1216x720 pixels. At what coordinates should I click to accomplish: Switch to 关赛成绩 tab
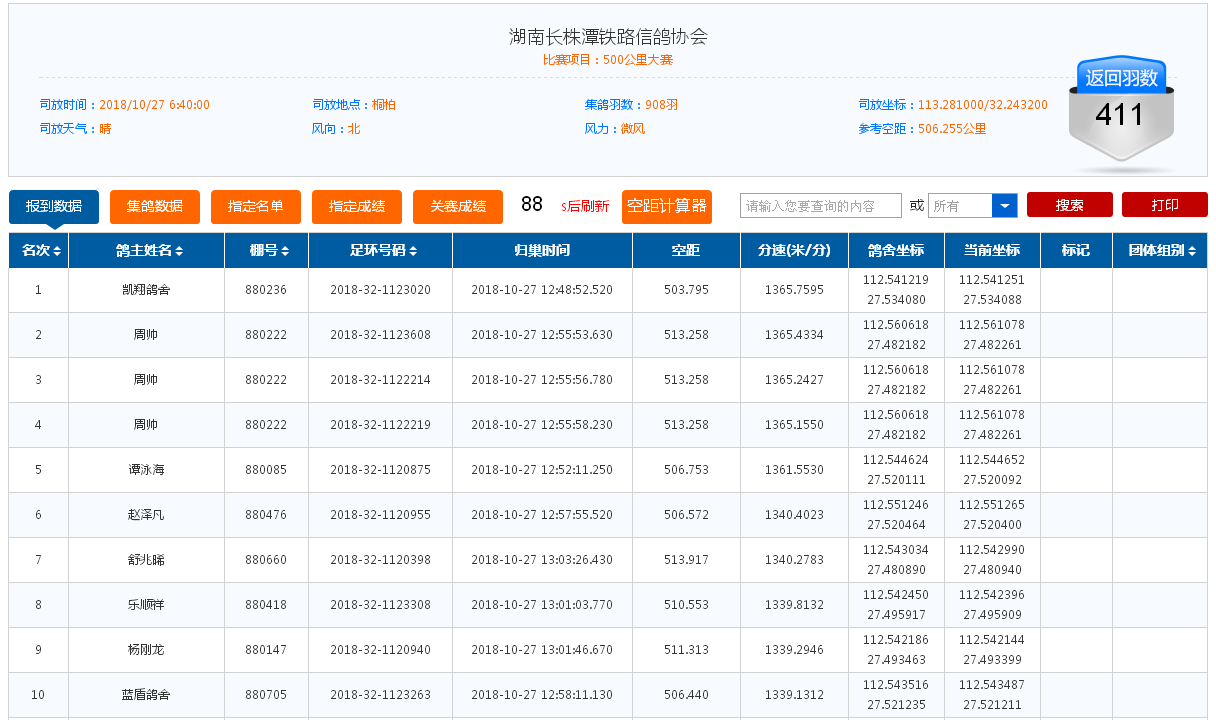(x=458, y=206)
